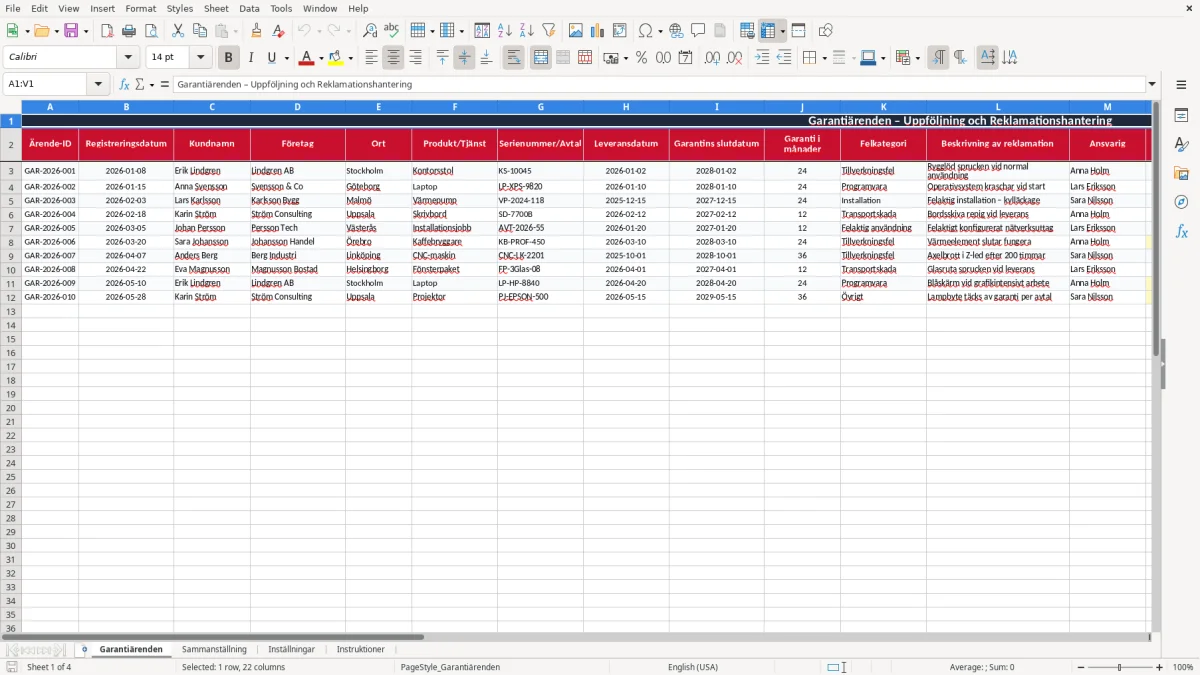Click the Sort Descending icon
This screenshot has width=1200, height=675.
point(527,31)
